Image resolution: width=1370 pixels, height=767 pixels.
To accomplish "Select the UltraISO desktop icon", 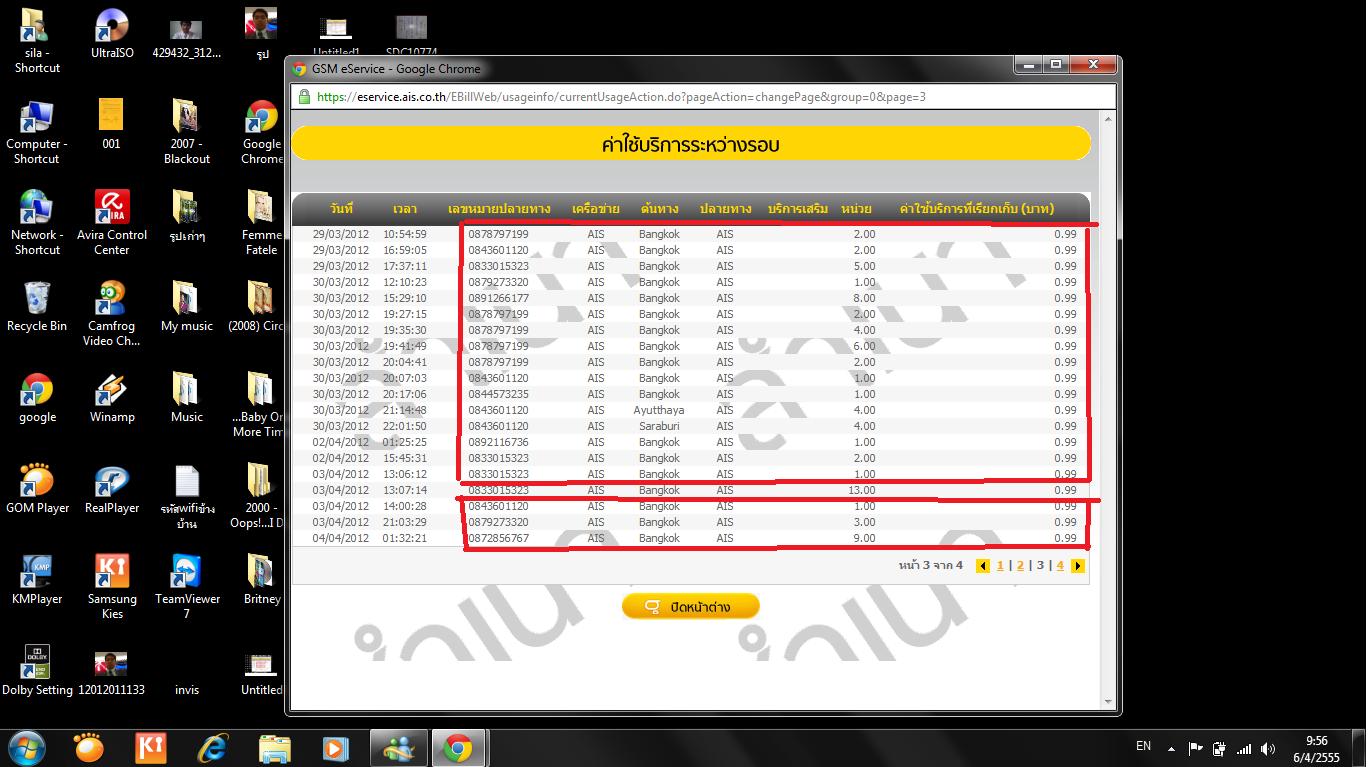I will (112, 34).
